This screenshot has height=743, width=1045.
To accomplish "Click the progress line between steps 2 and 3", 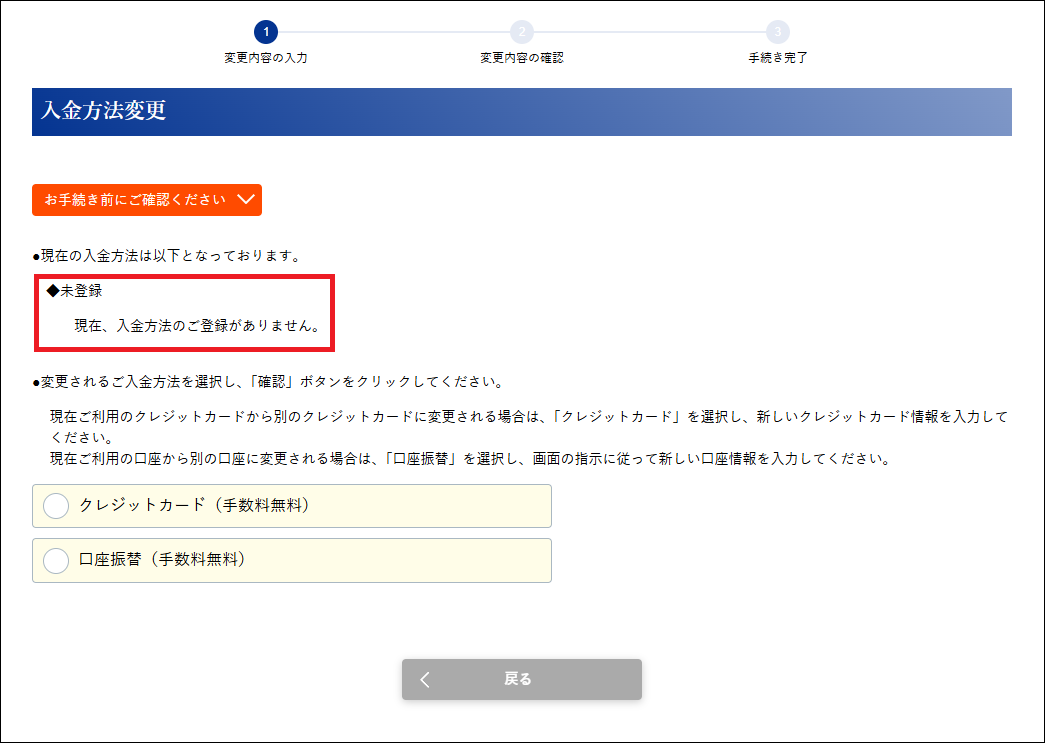I will click(x=649, y=32).
